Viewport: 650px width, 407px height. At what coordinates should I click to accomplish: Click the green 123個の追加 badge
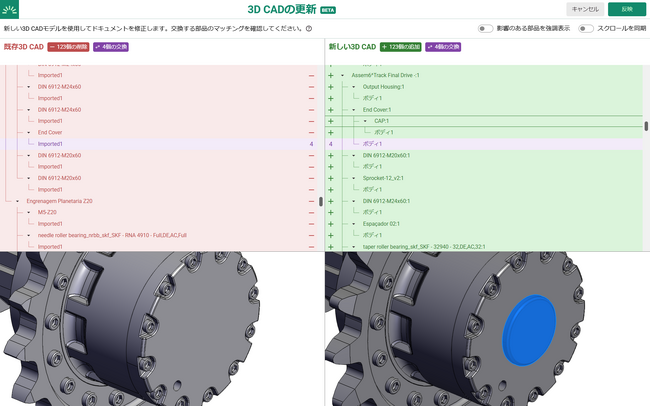click(x=401, y=47)
